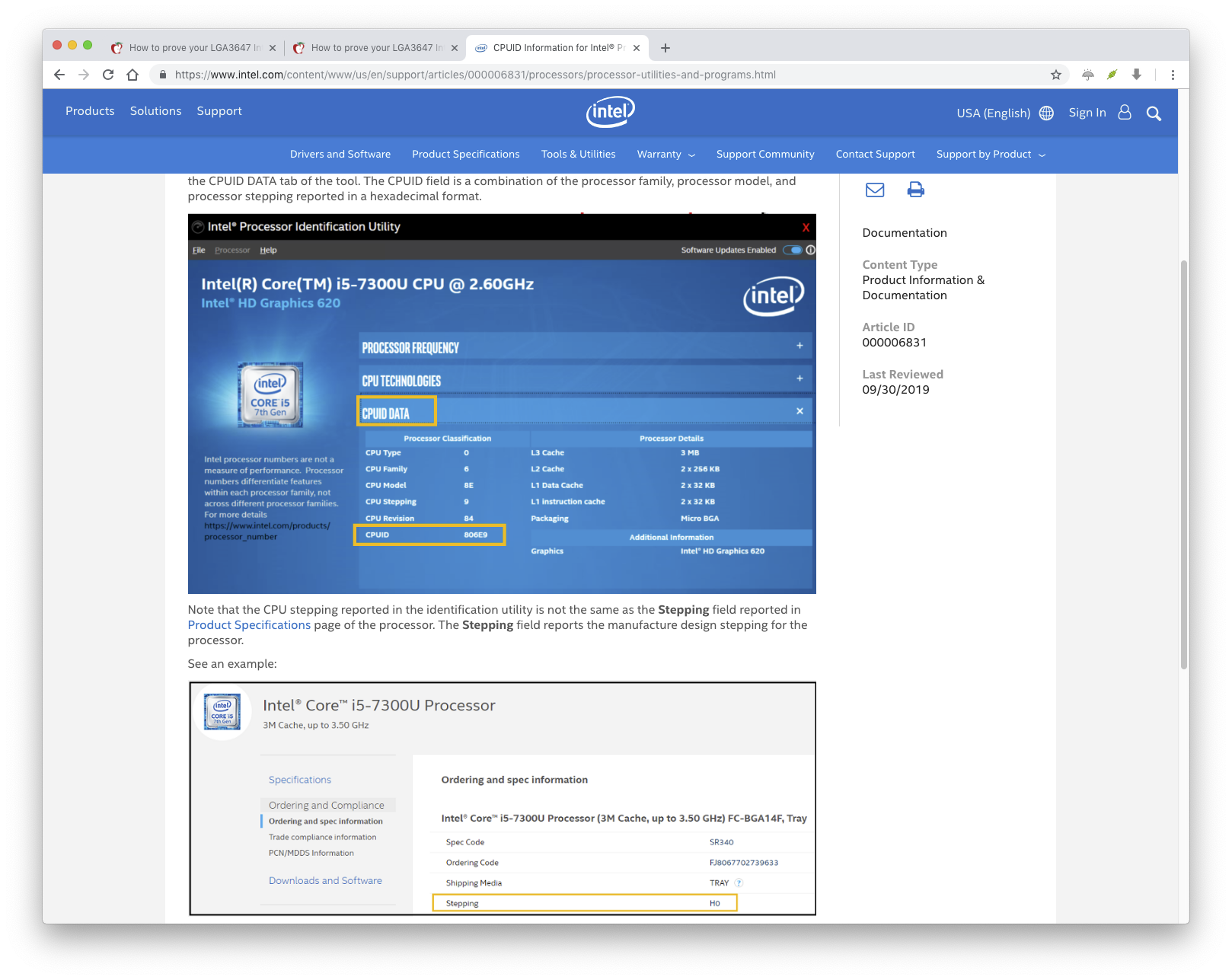Open the Products menu

tap(90, 111)
